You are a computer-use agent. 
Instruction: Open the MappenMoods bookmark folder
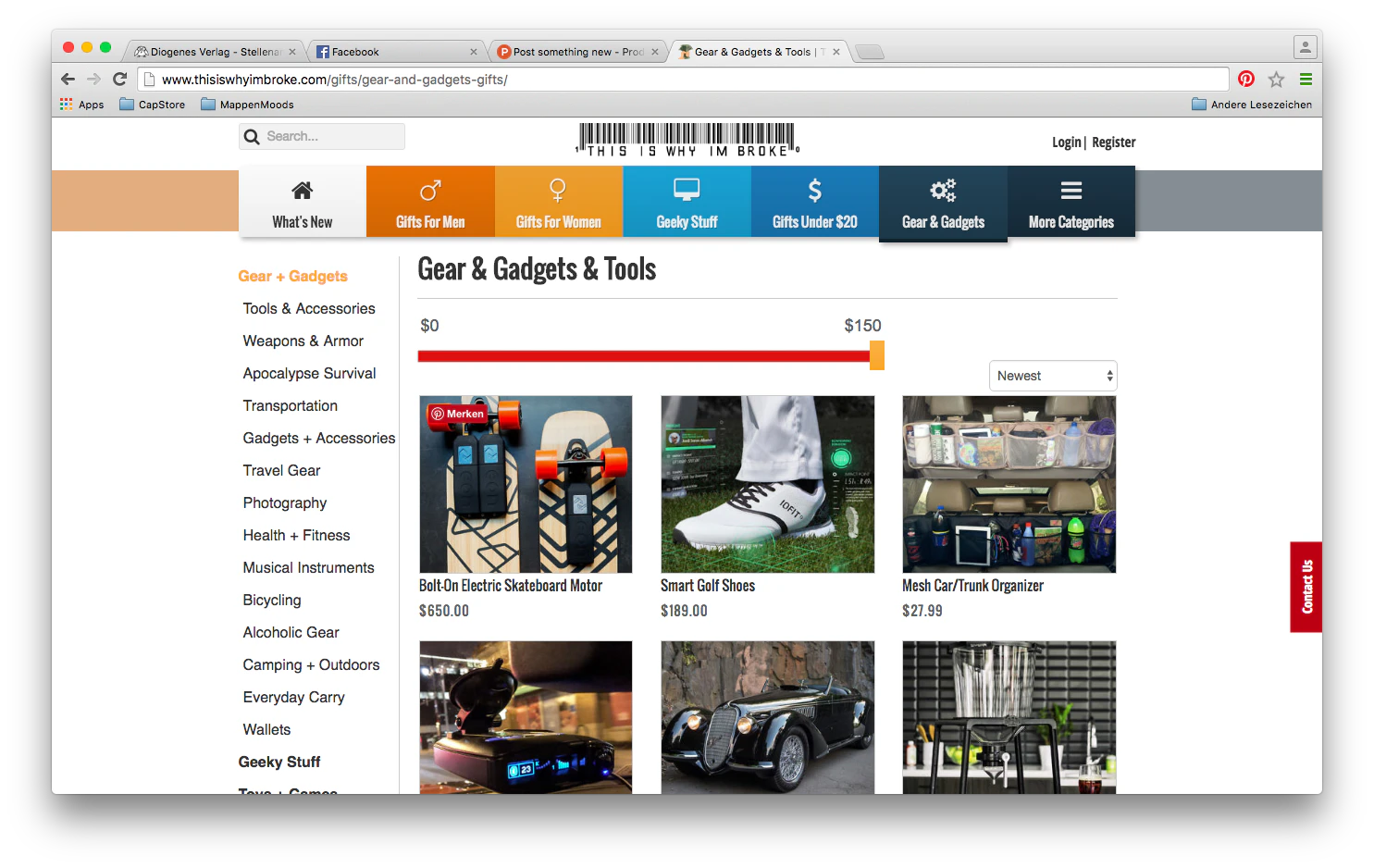point(247,105)
